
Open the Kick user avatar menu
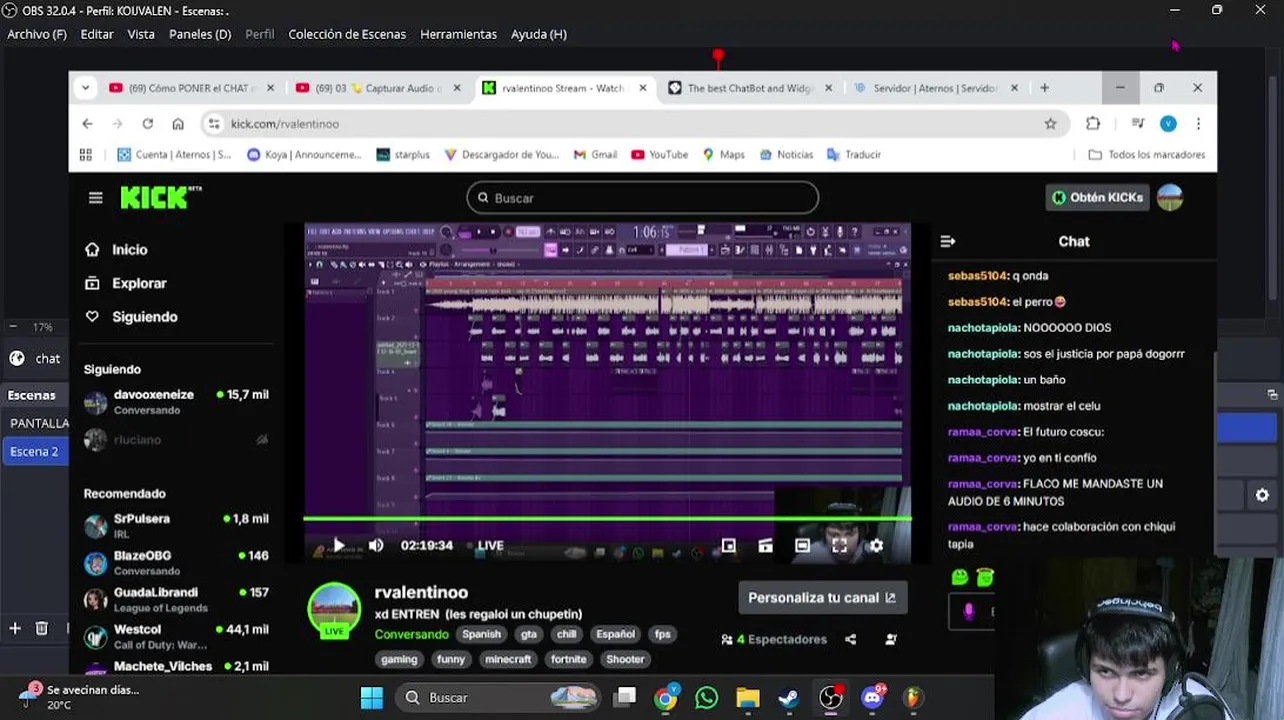[x=1170, y=197]
